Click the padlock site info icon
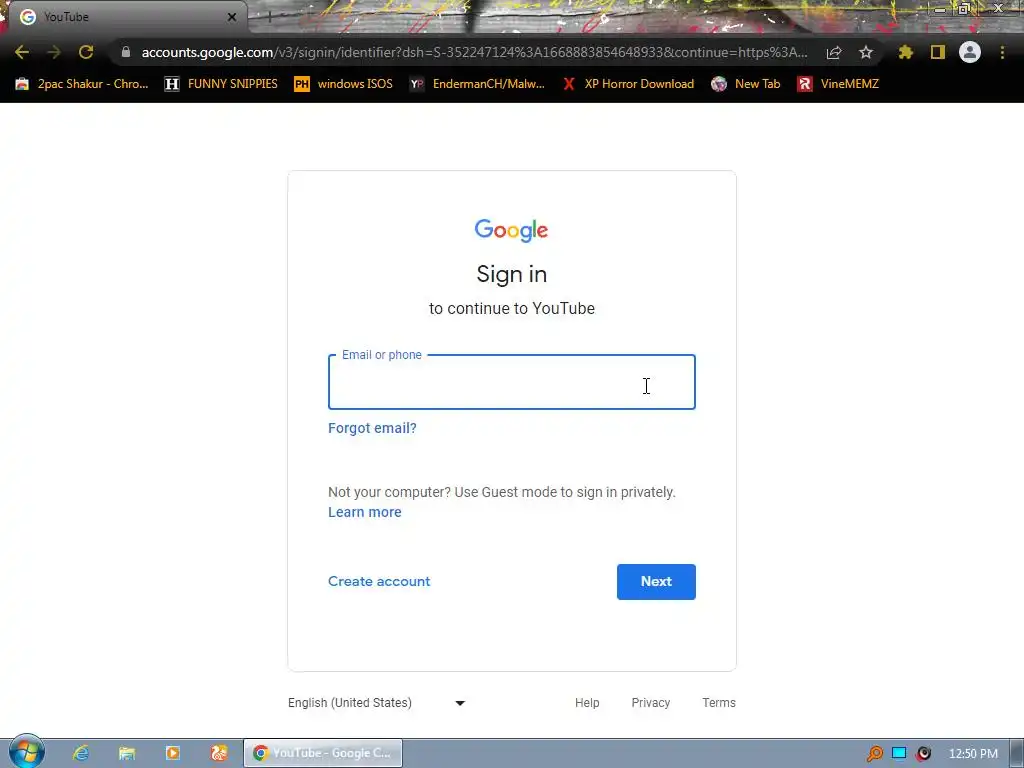Screen dimensions: 1024x768 126,52
